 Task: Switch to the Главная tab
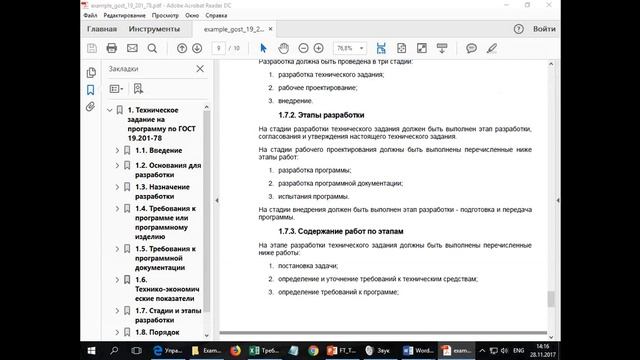click(x=102, y=29)
